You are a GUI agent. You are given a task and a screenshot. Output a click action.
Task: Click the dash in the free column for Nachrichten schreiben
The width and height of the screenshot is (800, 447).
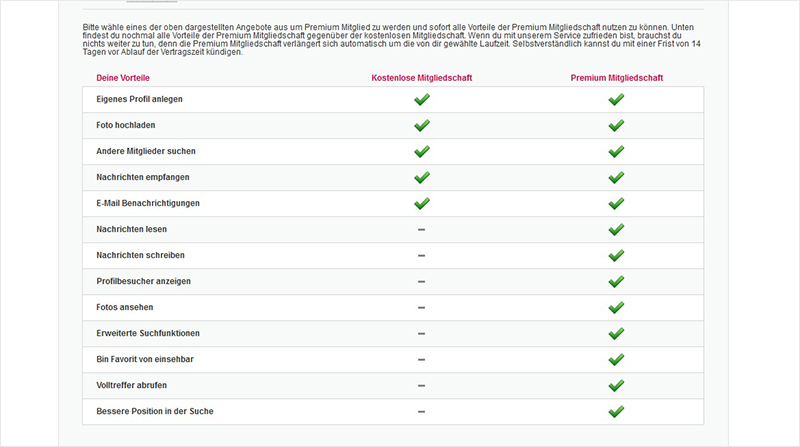click(x=421, y=255)
